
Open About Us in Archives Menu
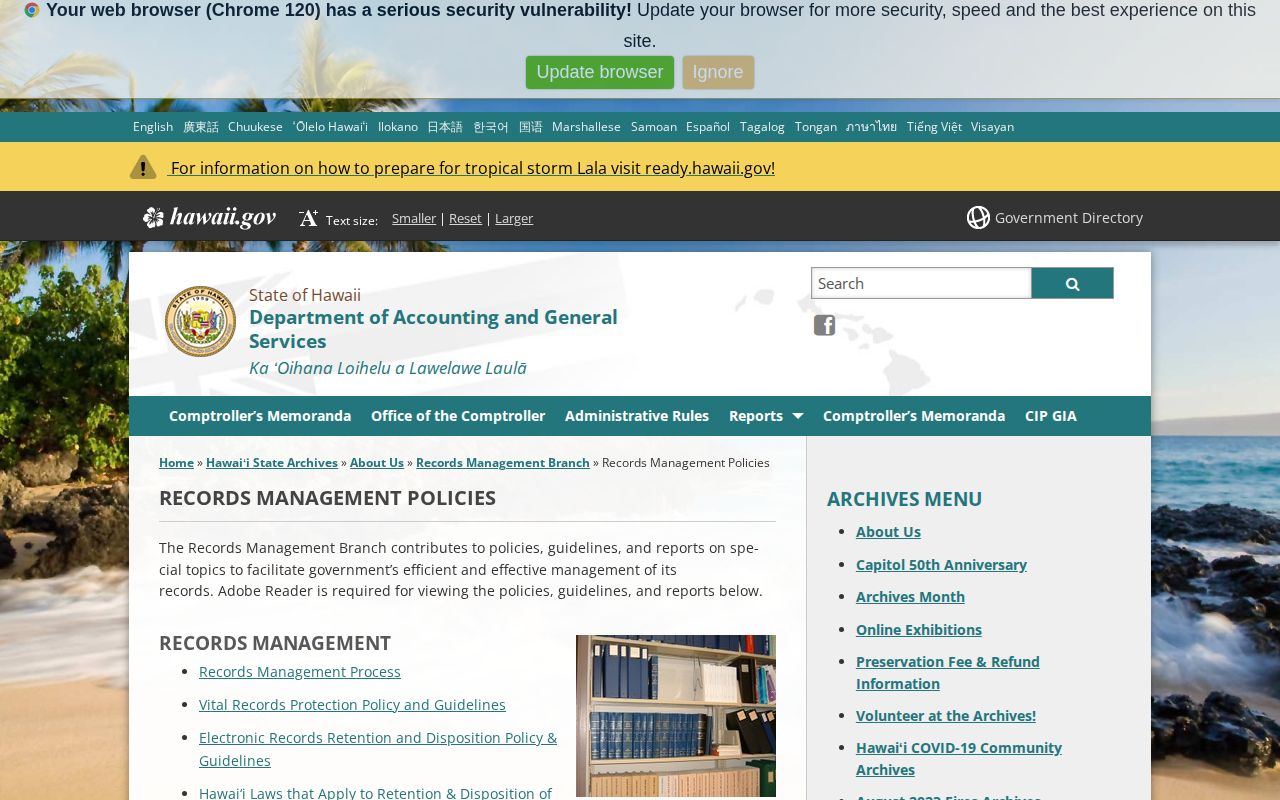(x=888, y=532)
